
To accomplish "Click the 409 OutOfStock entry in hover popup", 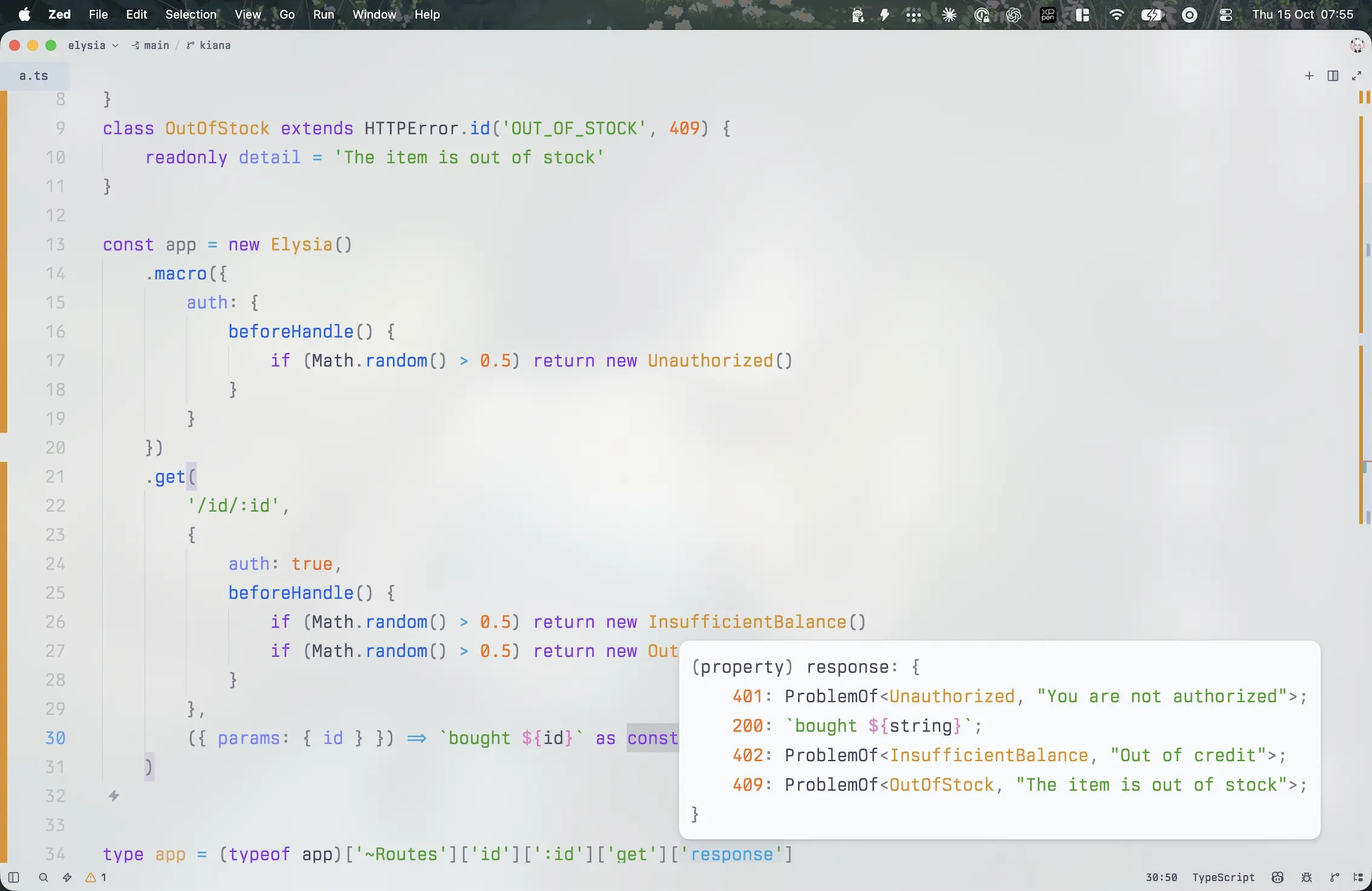I will [1020, 785].
